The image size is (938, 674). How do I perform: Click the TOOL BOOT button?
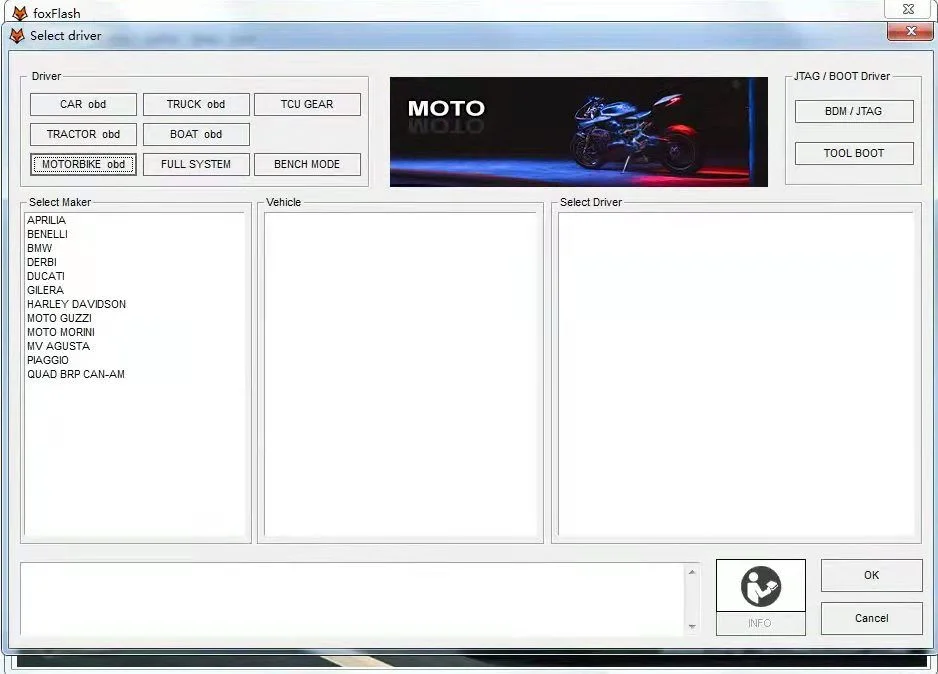[x=854, y=153]
